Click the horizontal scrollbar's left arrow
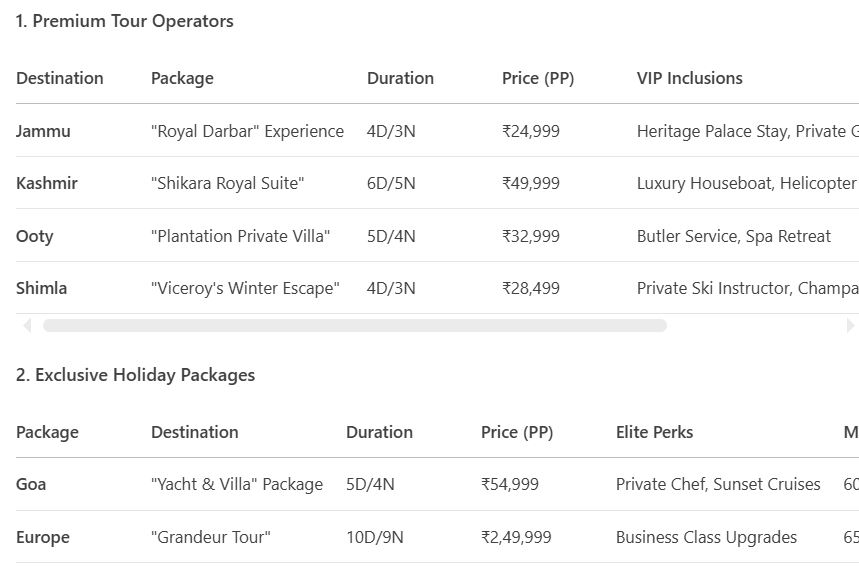This screenshot has width=859, height=567. pyautogui.click(x=27, y=325)
